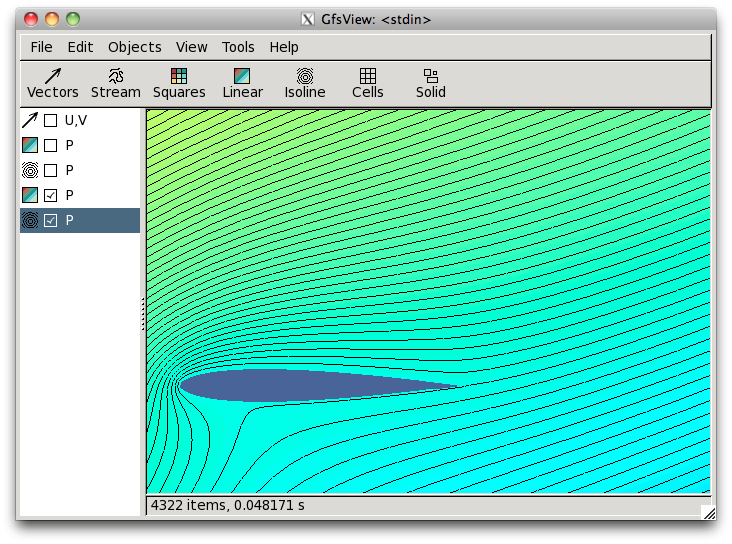Open the File menu

42,47
